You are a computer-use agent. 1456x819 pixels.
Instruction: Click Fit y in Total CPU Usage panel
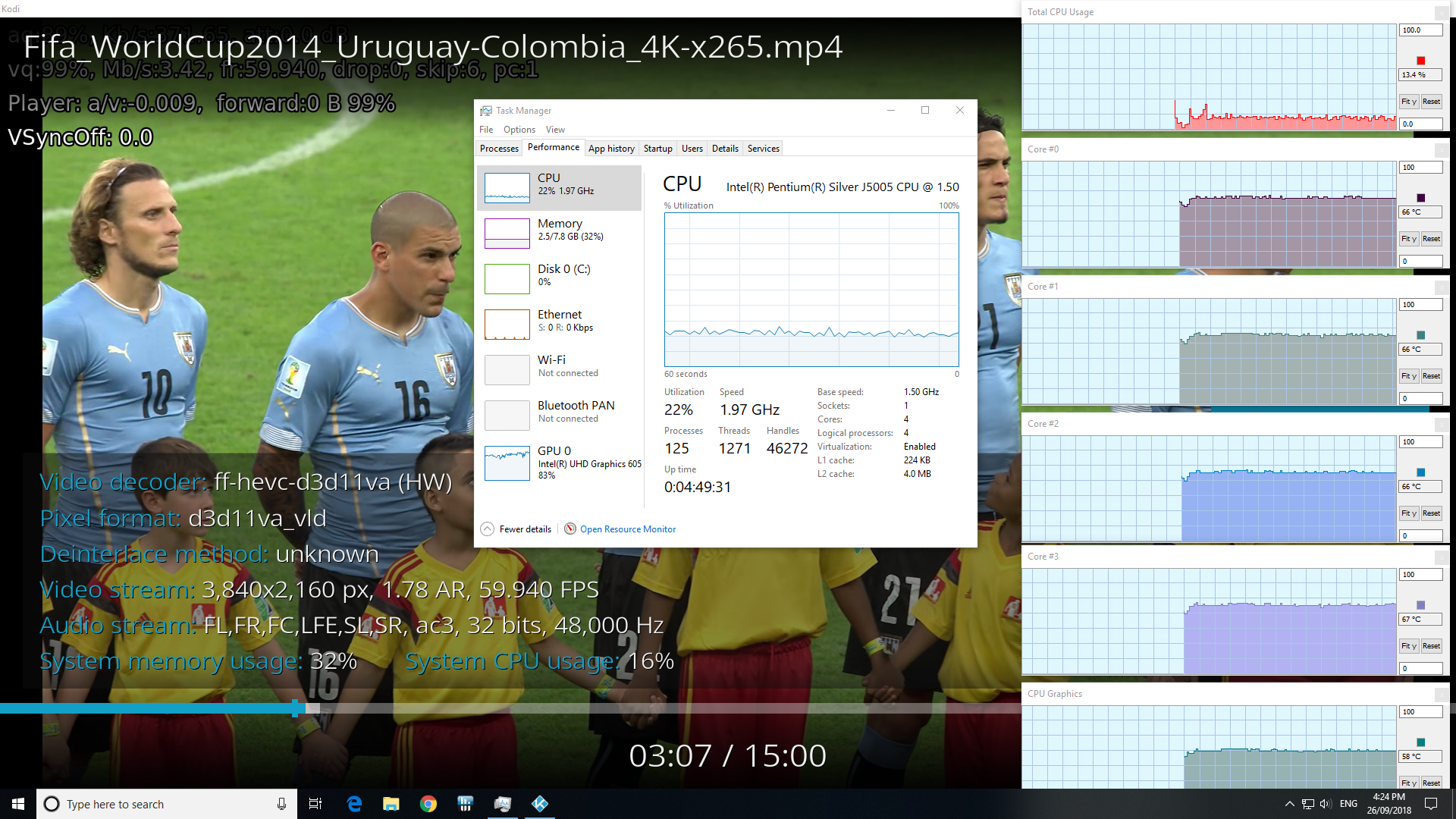1409,102
